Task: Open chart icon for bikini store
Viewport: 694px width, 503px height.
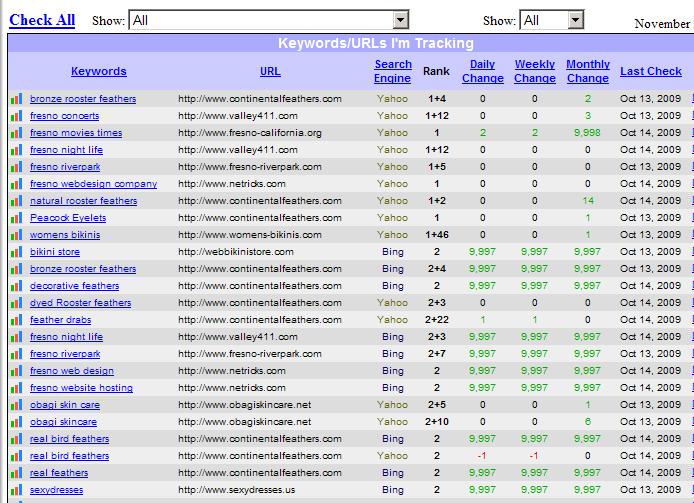Action: 16,252
